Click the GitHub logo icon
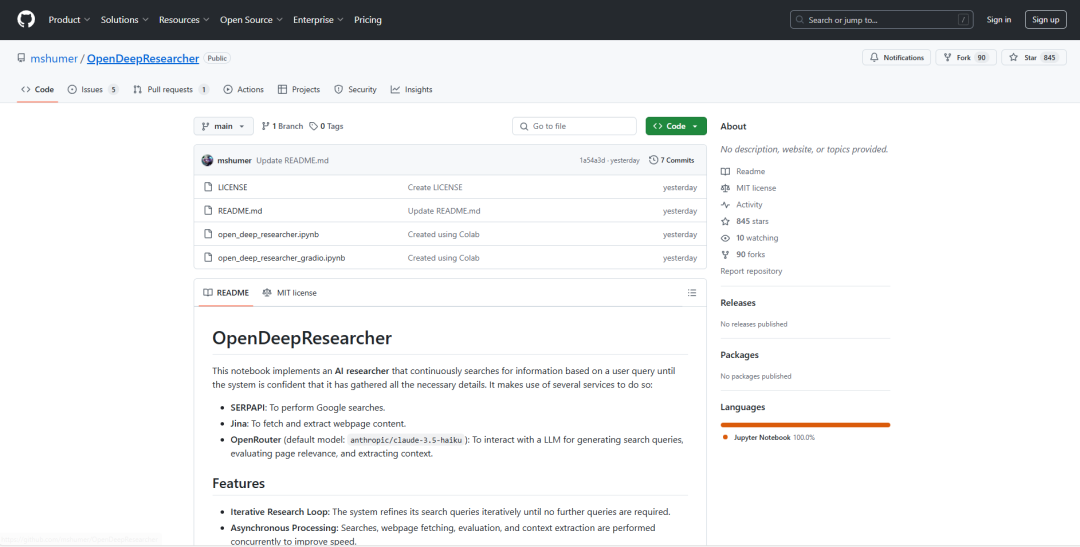Viewport: 1080px width, 547px height. (26, 20)
